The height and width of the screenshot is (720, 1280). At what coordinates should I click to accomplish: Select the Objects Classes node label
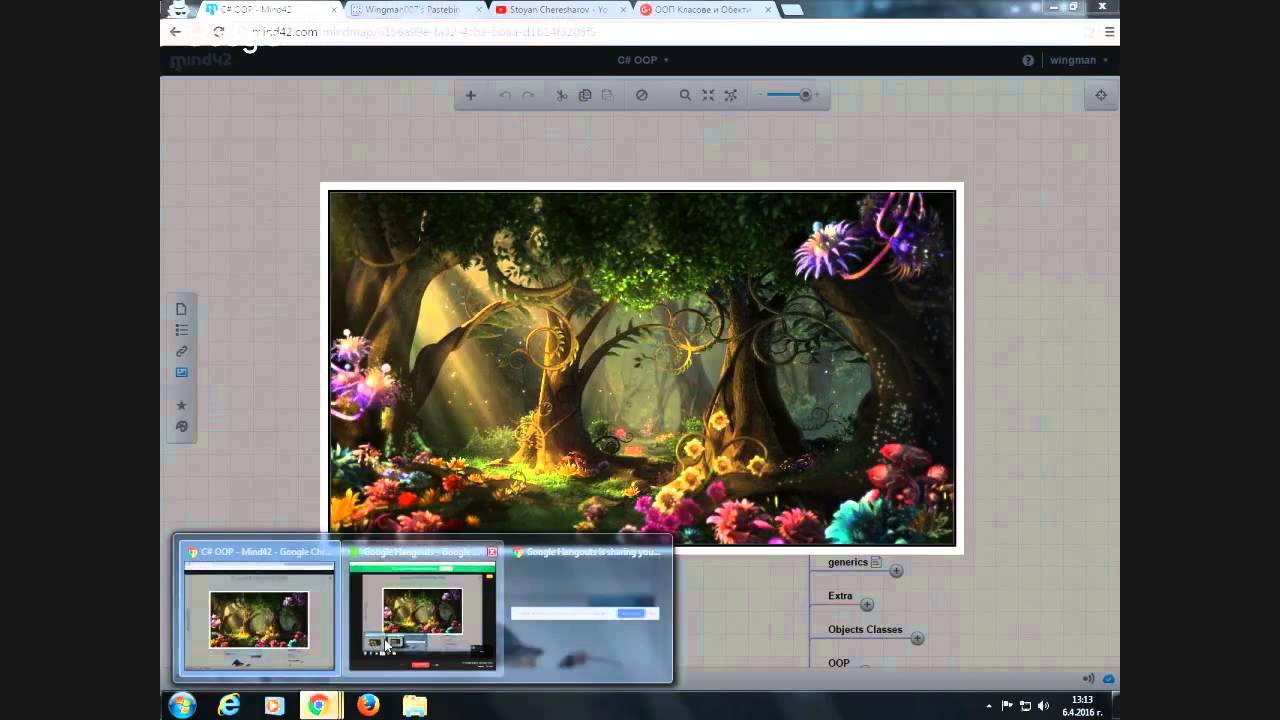tap(865, 630)
